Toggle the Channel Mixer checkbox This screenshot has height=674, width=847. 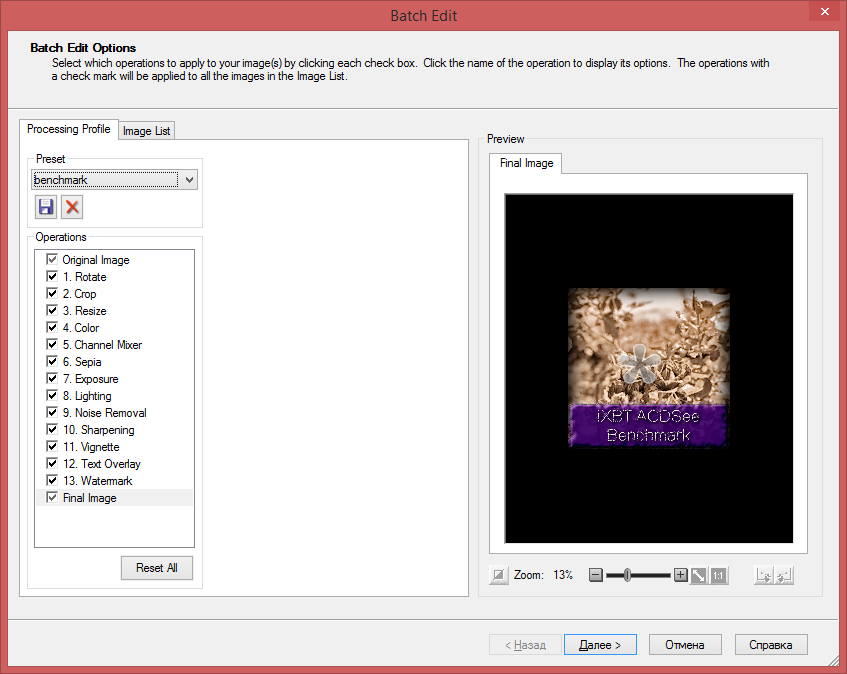[x=52, y=345]
